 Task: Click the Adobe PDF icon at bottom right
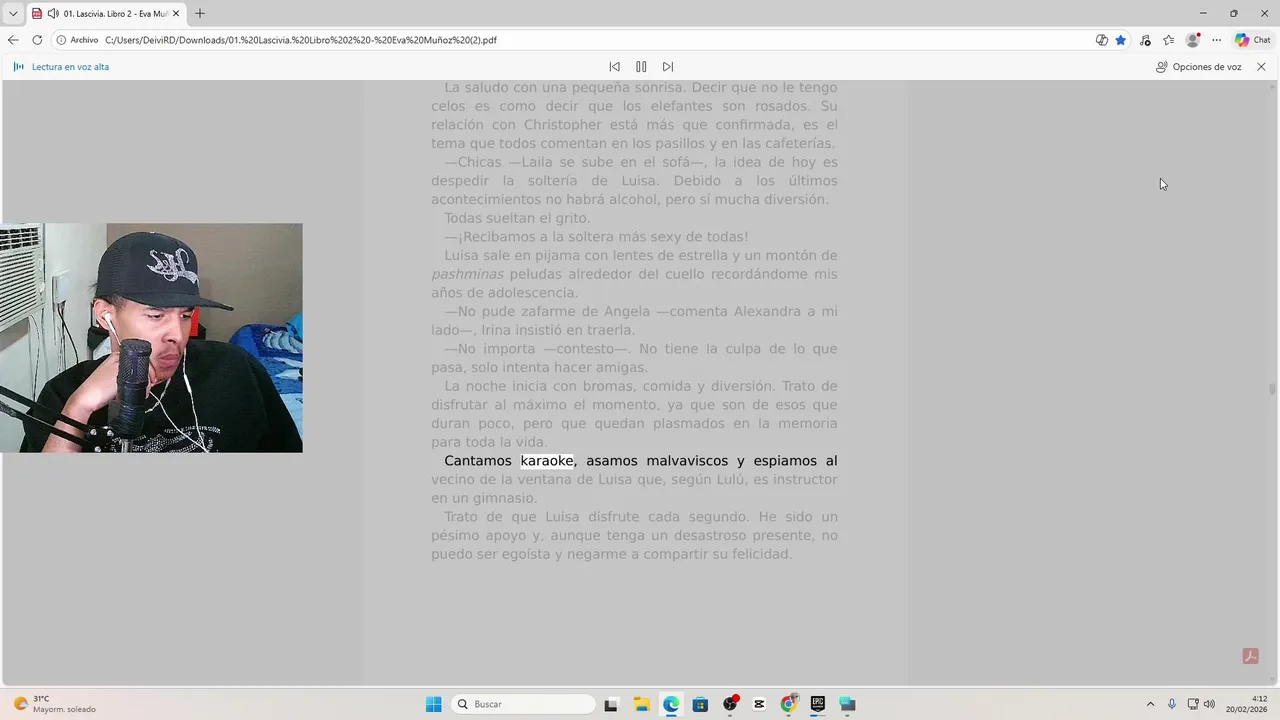[x=1250, y=656]
